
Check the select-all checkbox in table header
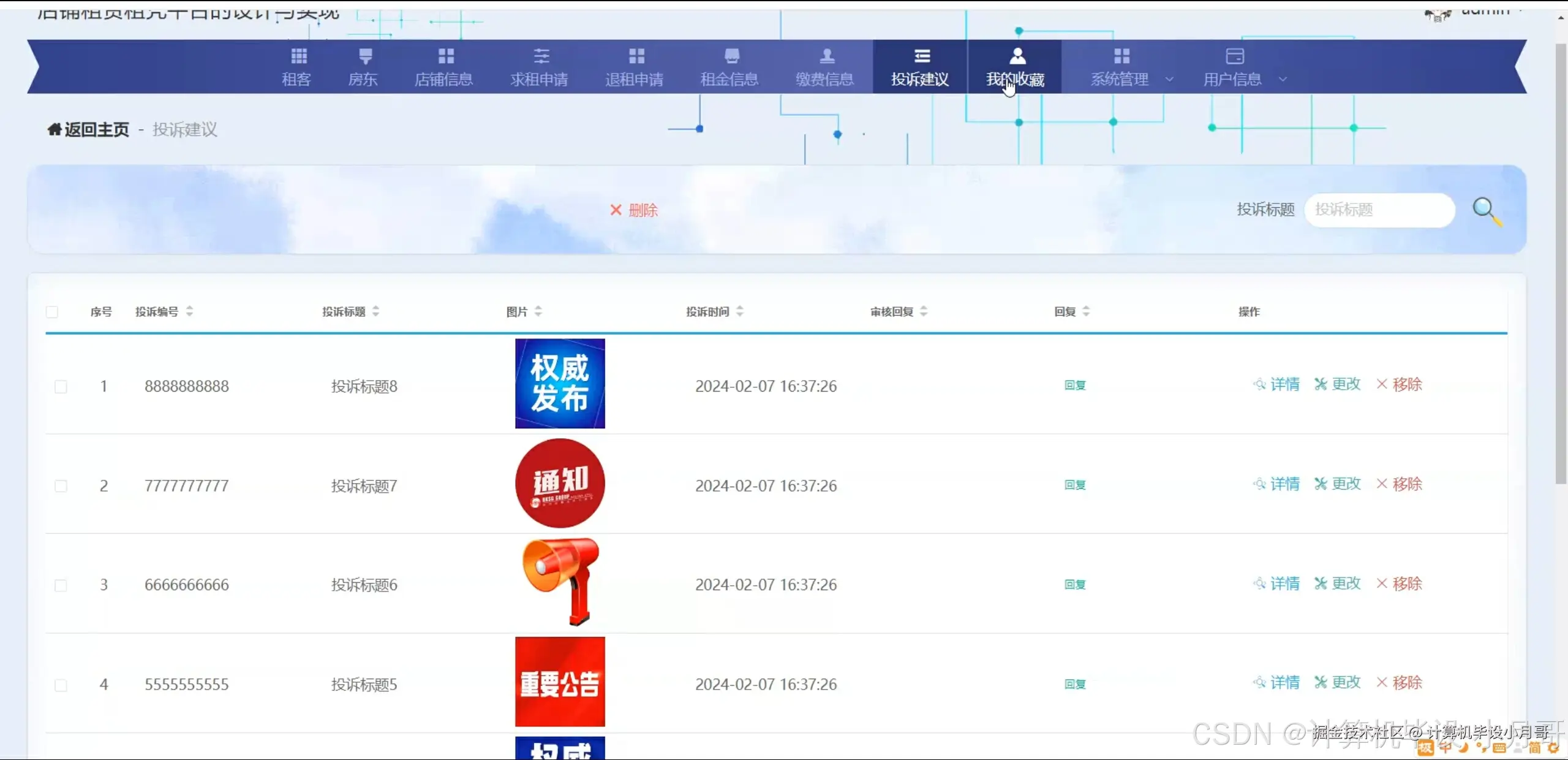click(x=52, y=312)
